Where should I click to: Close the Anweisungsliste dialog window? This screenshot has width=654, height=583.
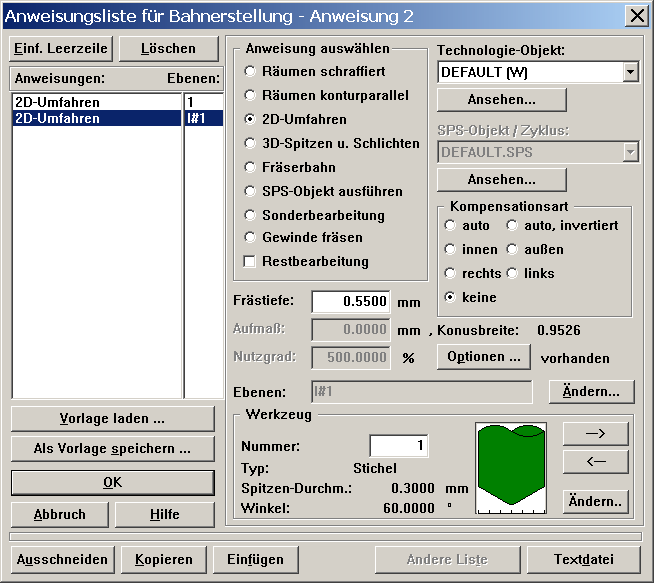(635, 15)
